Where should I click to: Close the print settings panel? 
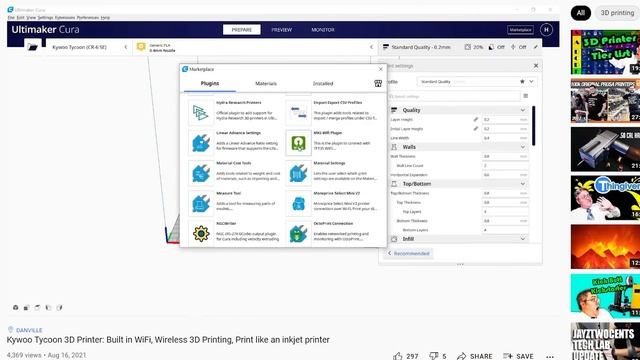(x=536, y=65)
